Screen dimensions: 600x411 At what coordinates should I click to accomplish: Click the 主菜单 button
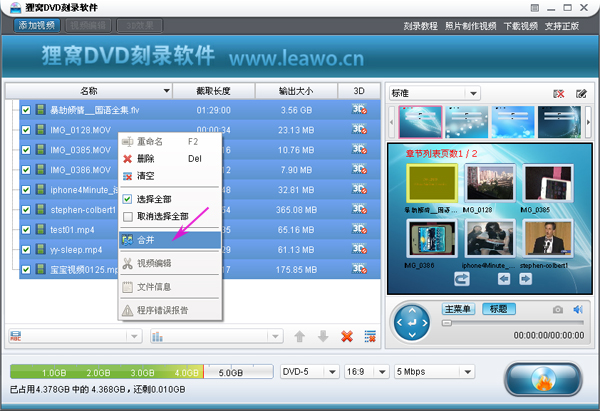458,309
